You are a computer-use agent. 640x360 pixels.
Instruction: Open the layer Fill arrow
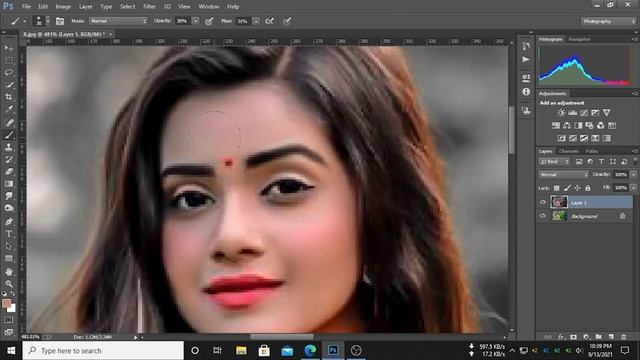click(633, 188)
